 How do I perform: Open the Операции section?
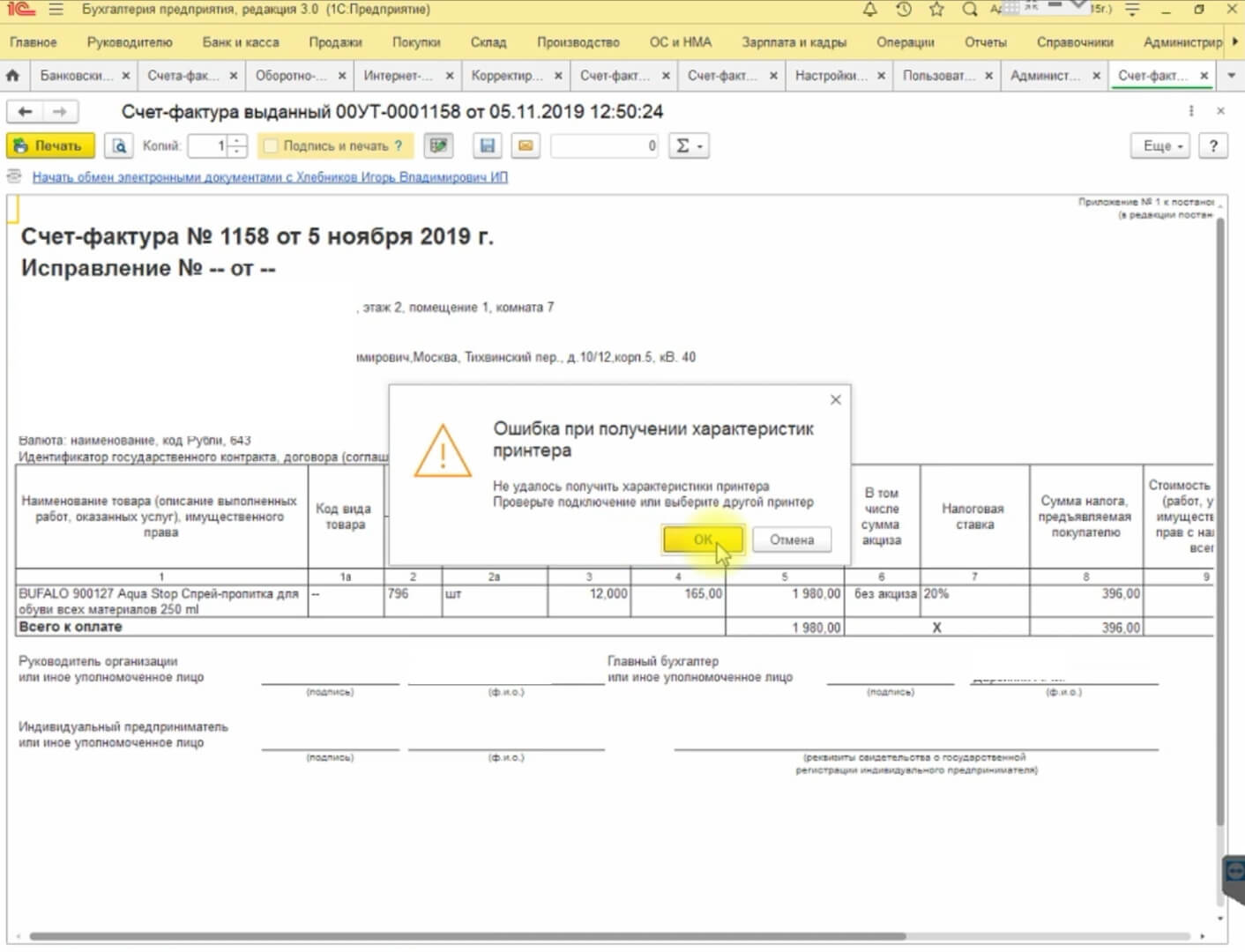tap(905, 42)
